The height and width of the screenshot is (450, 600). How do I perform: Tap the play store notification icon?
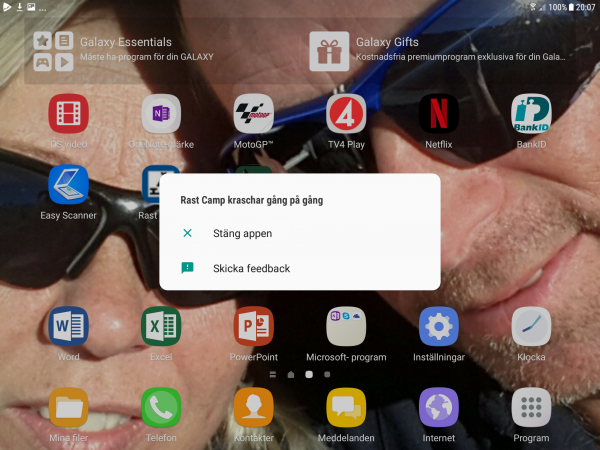7,7
